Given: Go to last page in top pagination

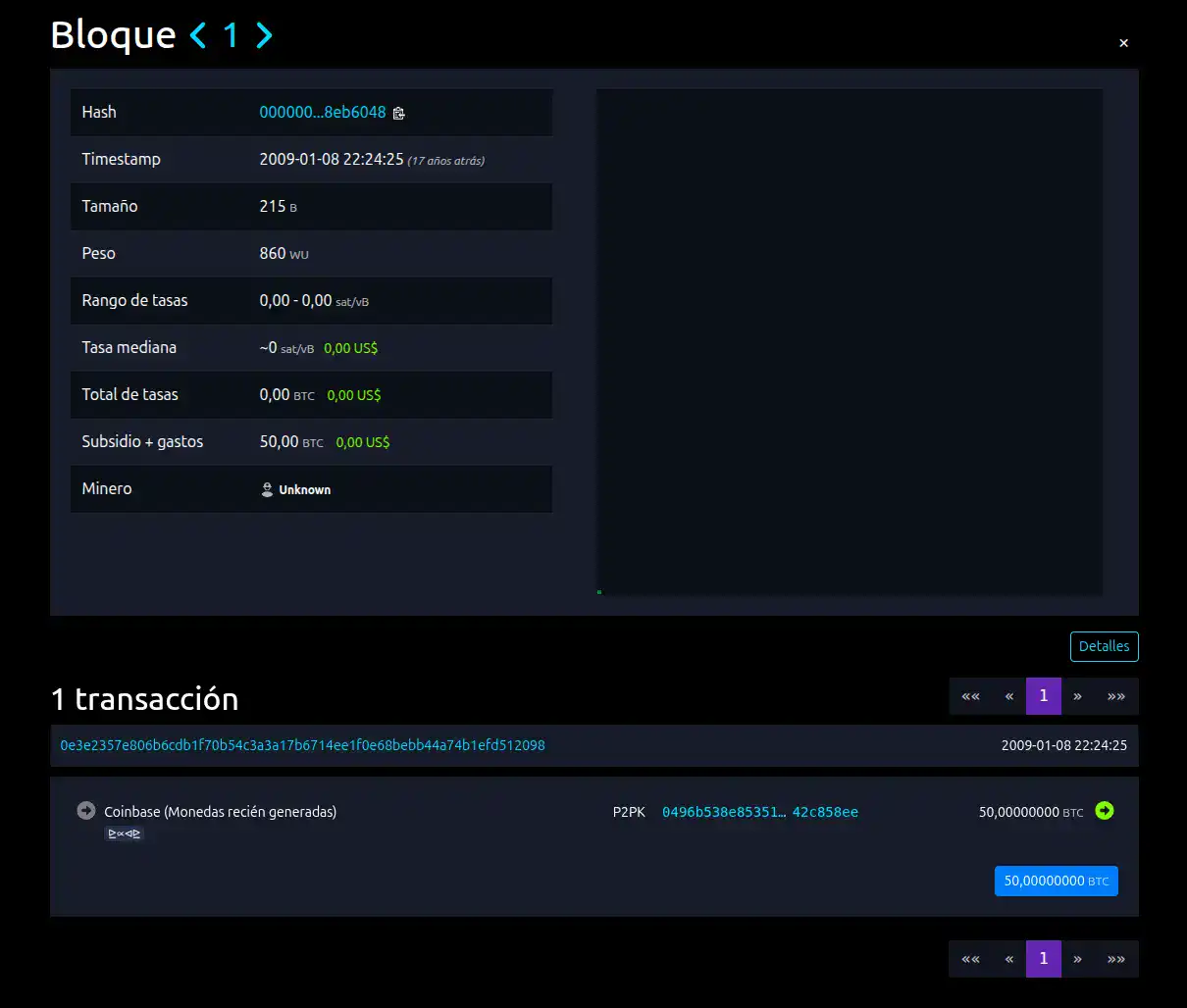Looking at the screenshot, I should click(1116, 696).
